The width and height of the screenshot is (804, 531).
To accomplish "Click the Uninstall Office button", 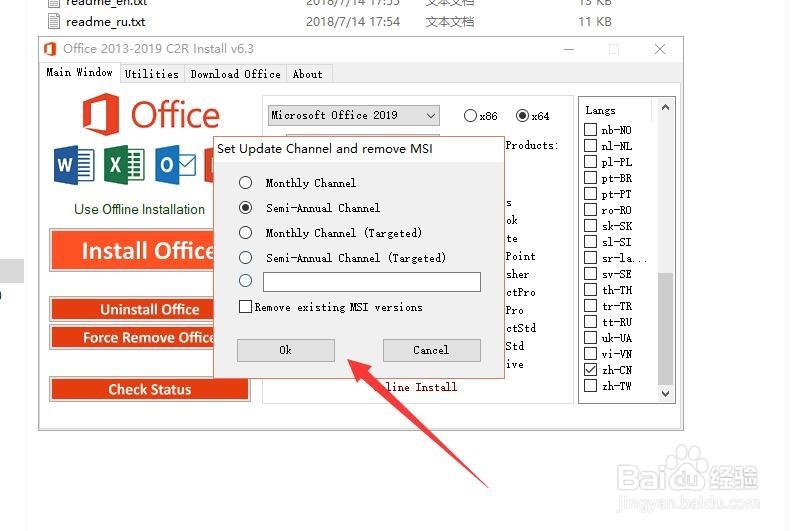I will tap(132, 309).
